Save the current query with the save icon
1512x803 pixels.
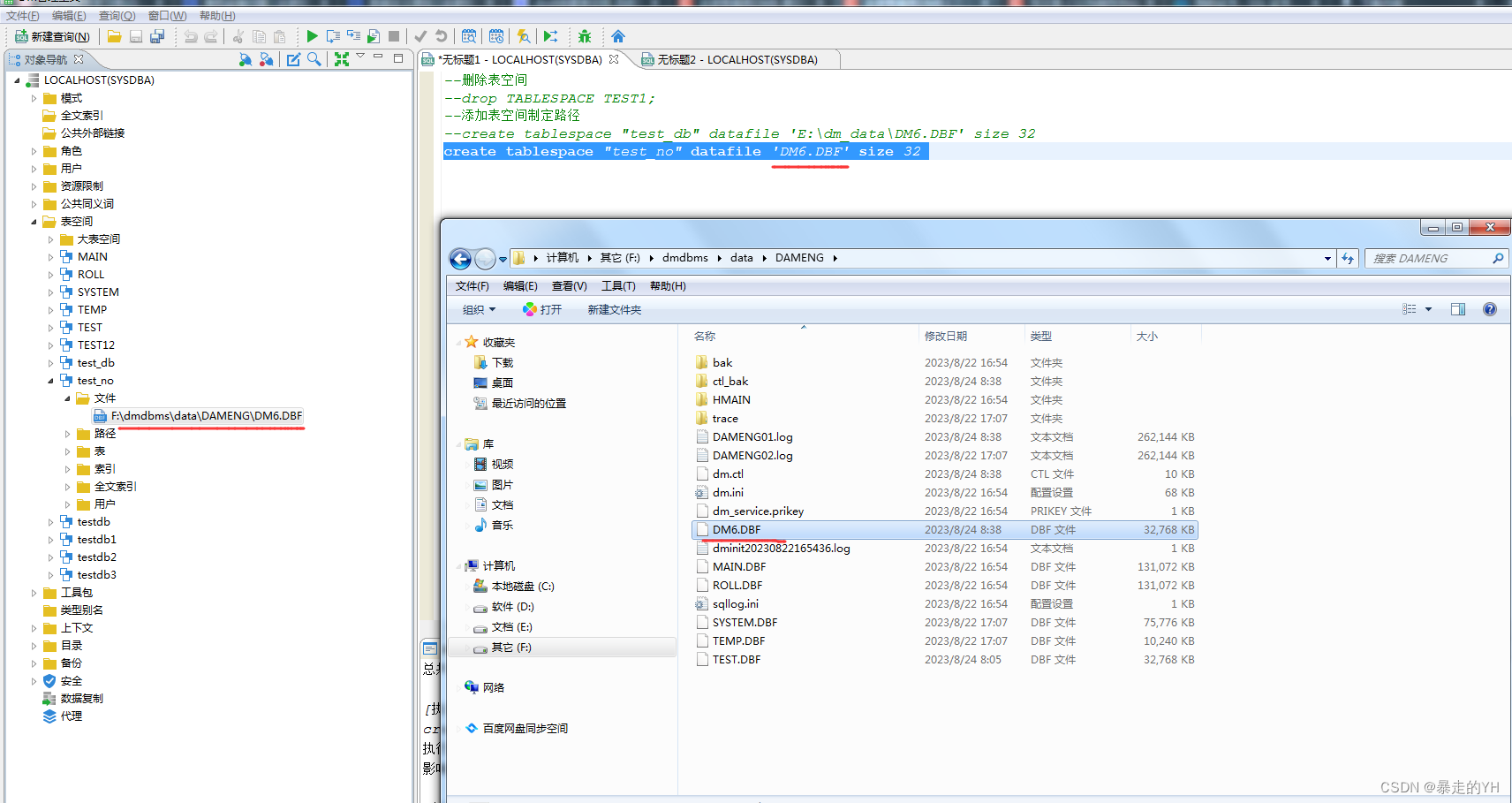coord(135,36)
